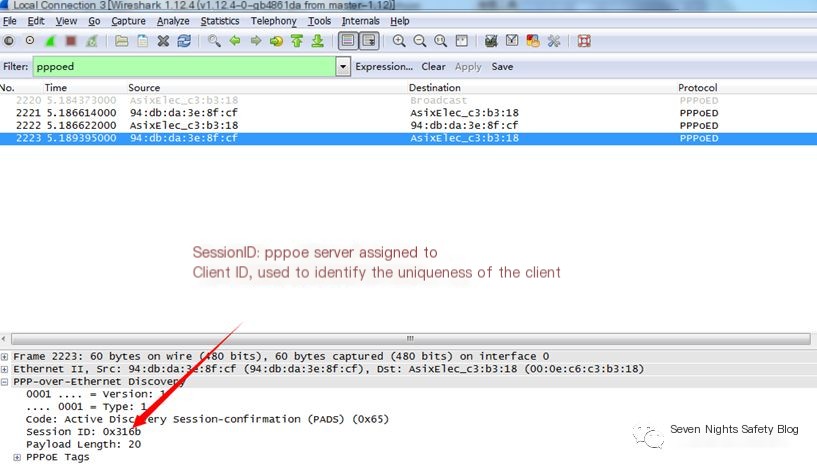
Task: Start a new live capture (green fin)
Action: (51, 41)
